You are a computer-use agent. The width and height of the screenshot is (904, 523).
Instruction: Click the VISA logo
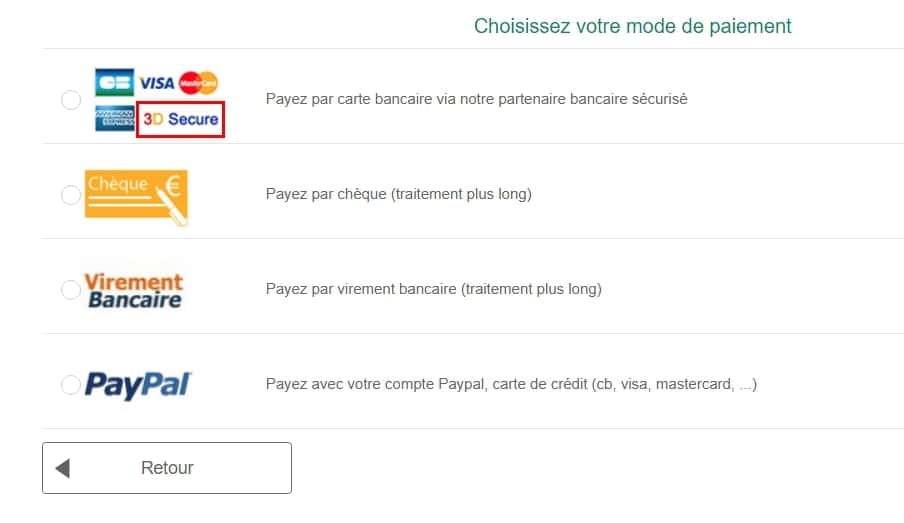pyautogui.click(x=157, y=83)
